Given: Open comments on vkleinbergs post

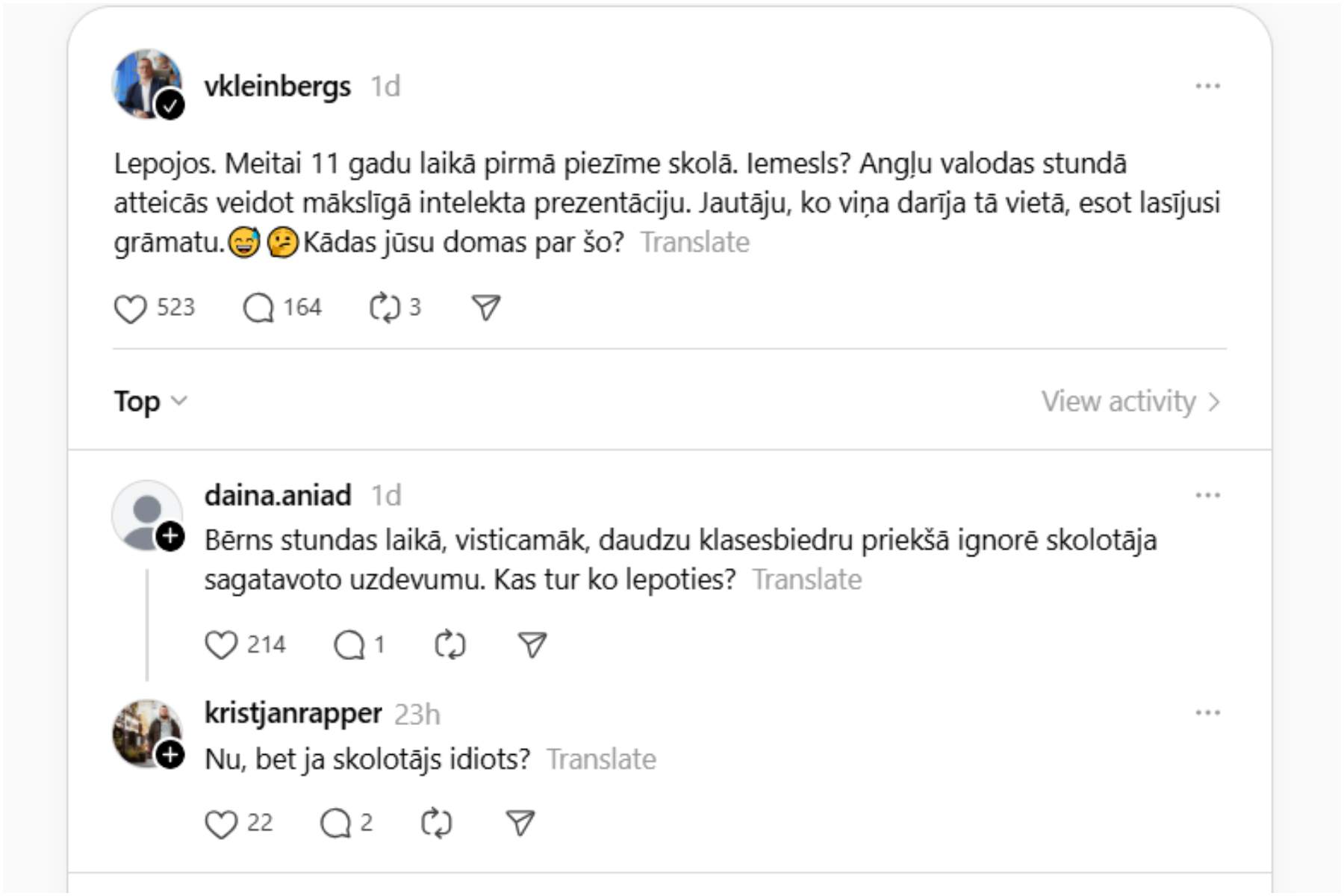Looking at the screenshot, I should pos(258,308).
